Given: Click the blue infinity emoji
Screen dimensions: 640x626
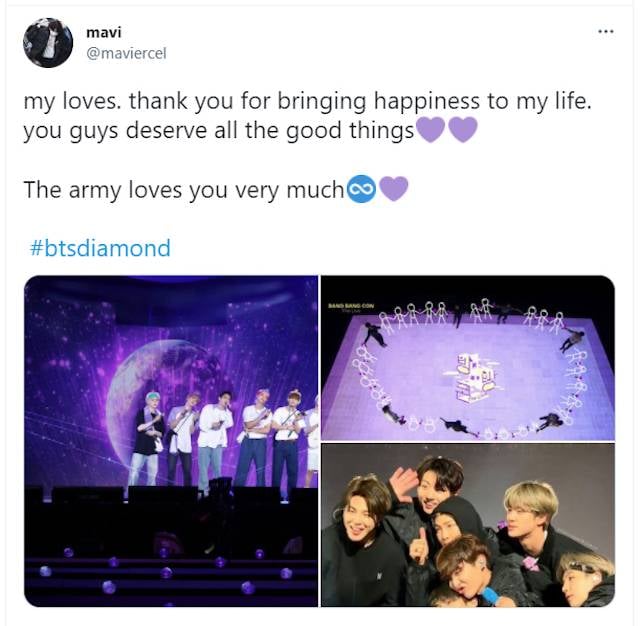Looking at the screenshot, I should tap(361, 189).
